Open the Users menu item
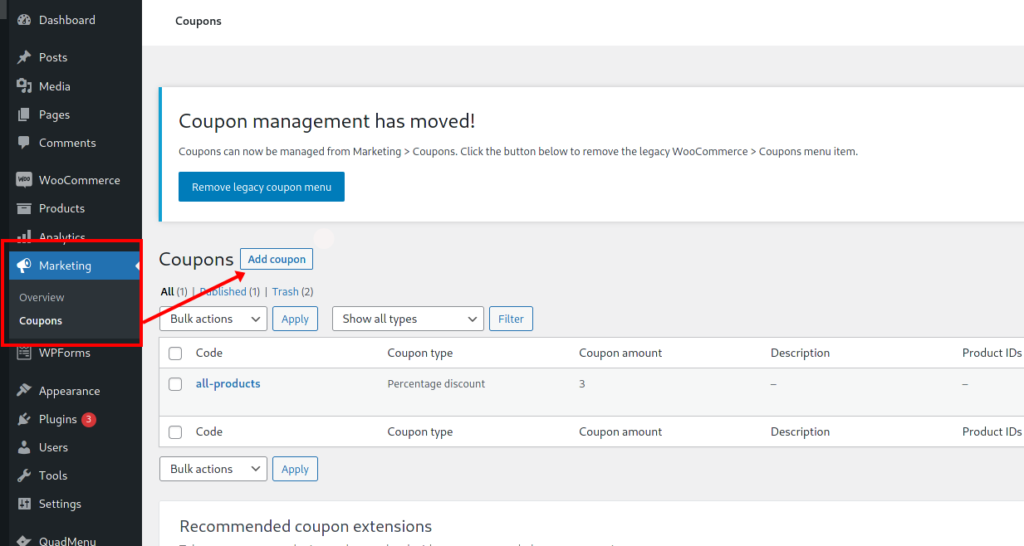This screenshot has height=546, width=1024. [53, 447]
